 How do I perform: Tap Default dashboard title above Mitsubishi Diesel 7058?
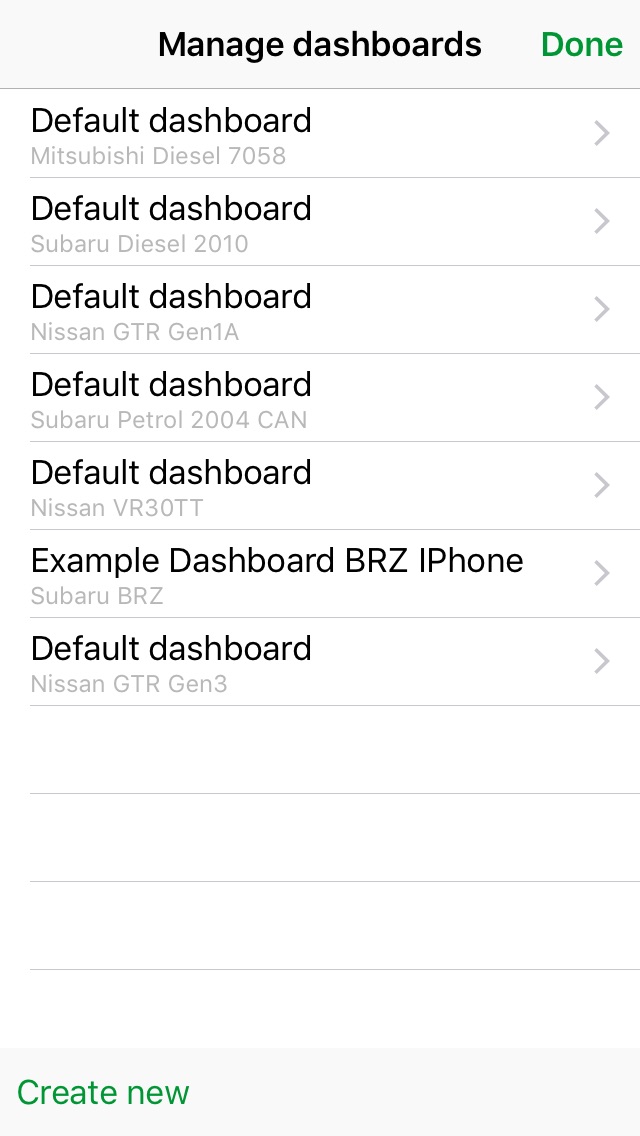[x=171, y=121]
